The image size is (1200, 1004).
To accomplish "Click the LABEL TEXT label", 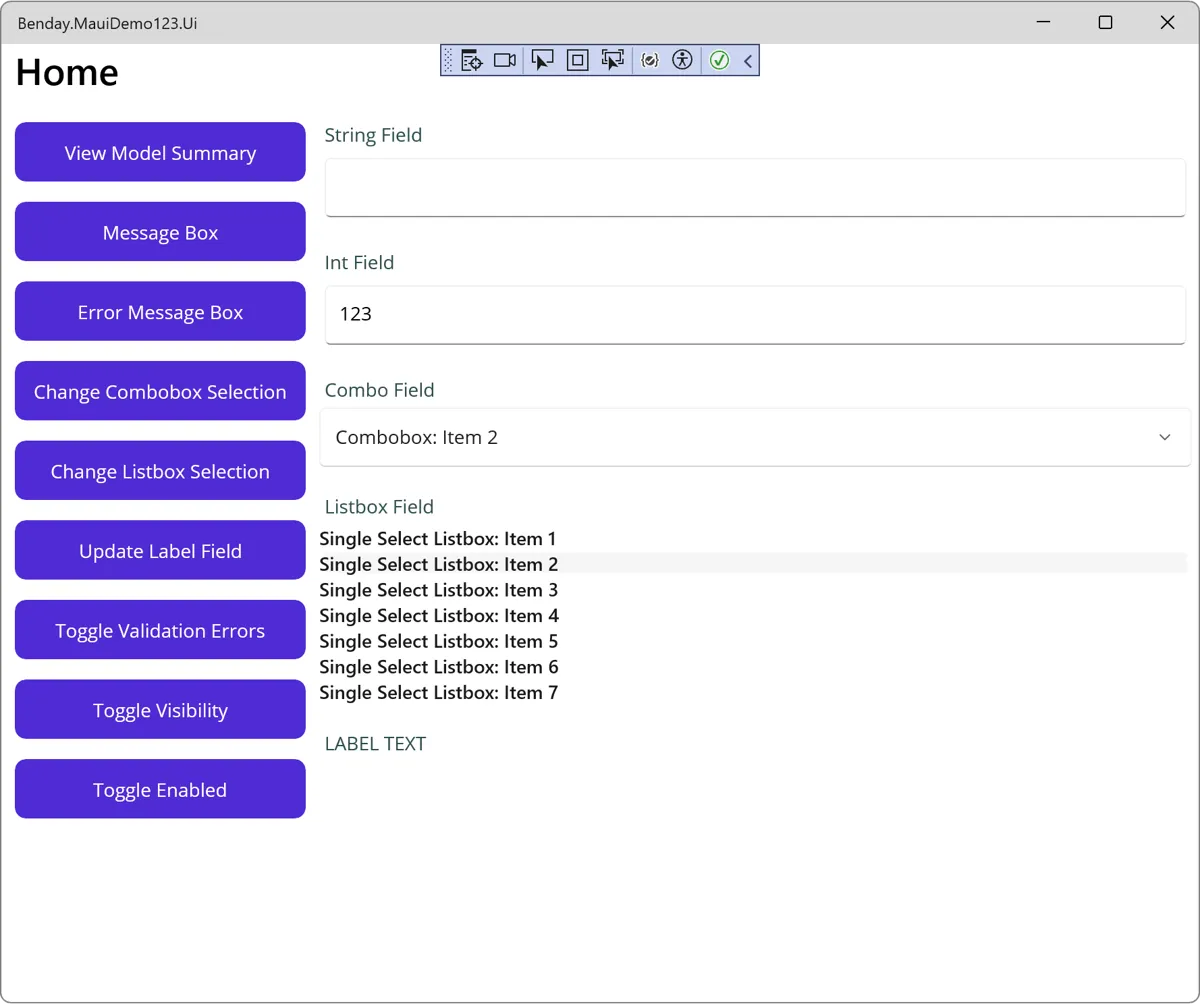I will 375,744.
